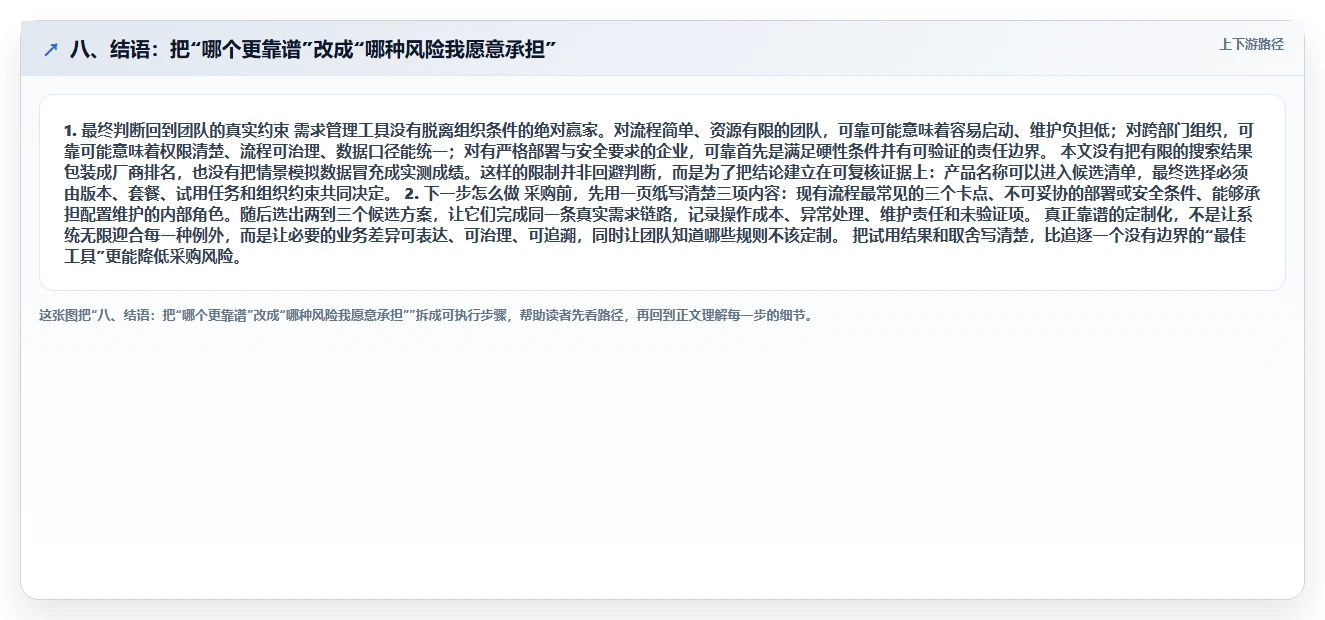Click the text 1. 最终判断回到团队的真实约束
This screenshot has width=1325, height=620.
coord(176,131)
